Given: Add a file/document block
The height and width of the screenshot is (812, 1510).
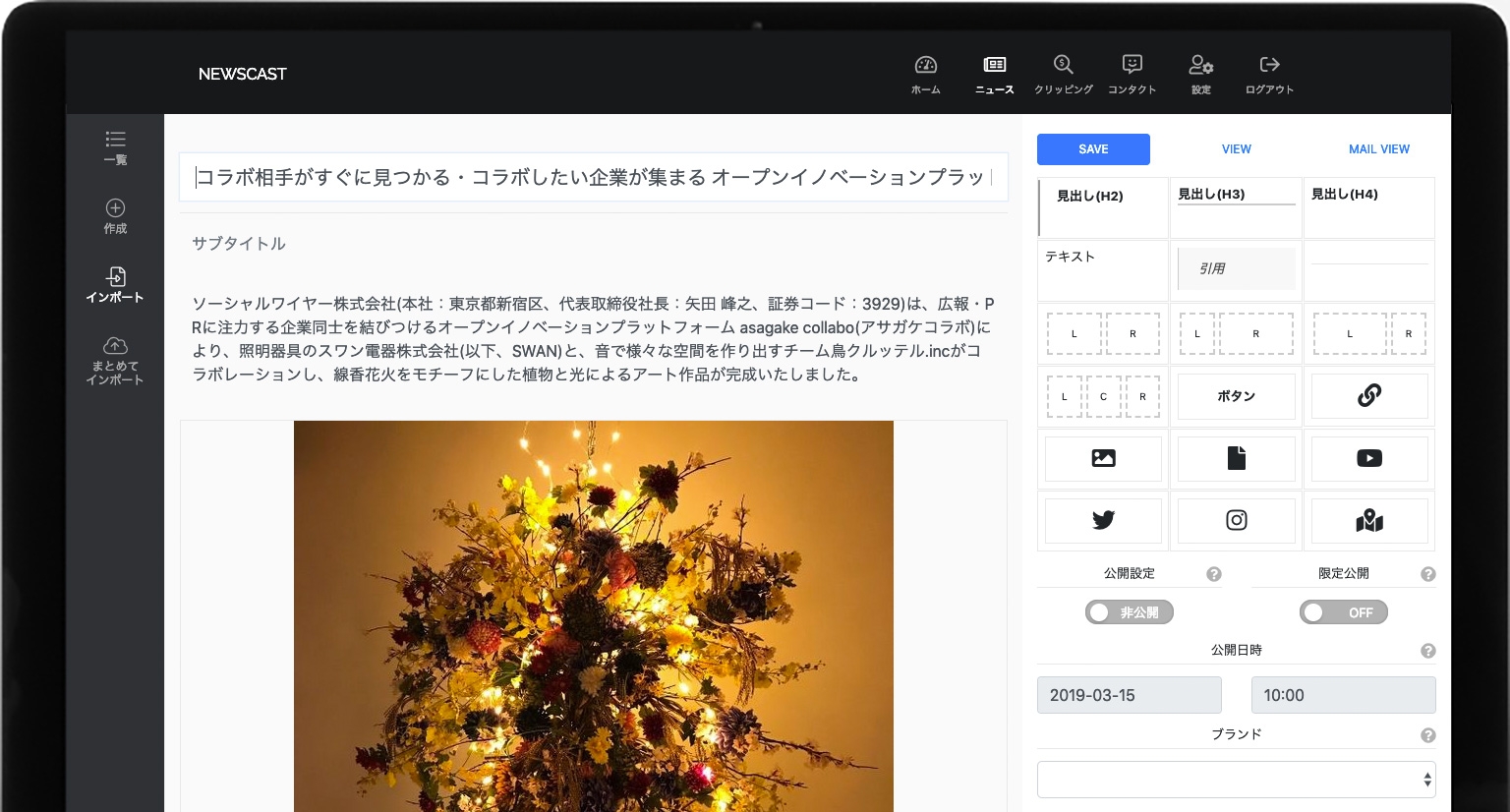Looking at the screenshot, I should pos(1237,458).
